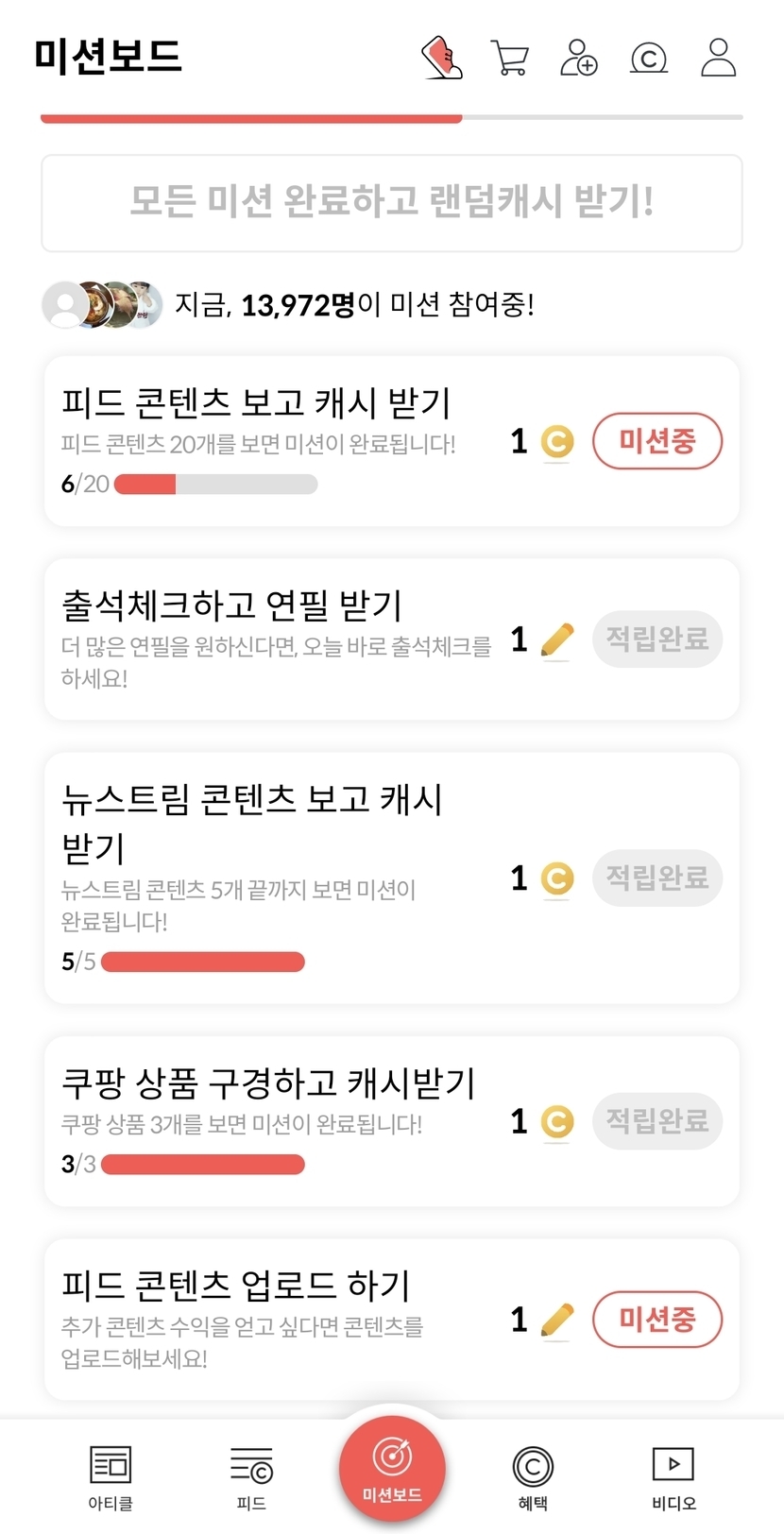Go to the 비디오 tab

[673, 1476]
